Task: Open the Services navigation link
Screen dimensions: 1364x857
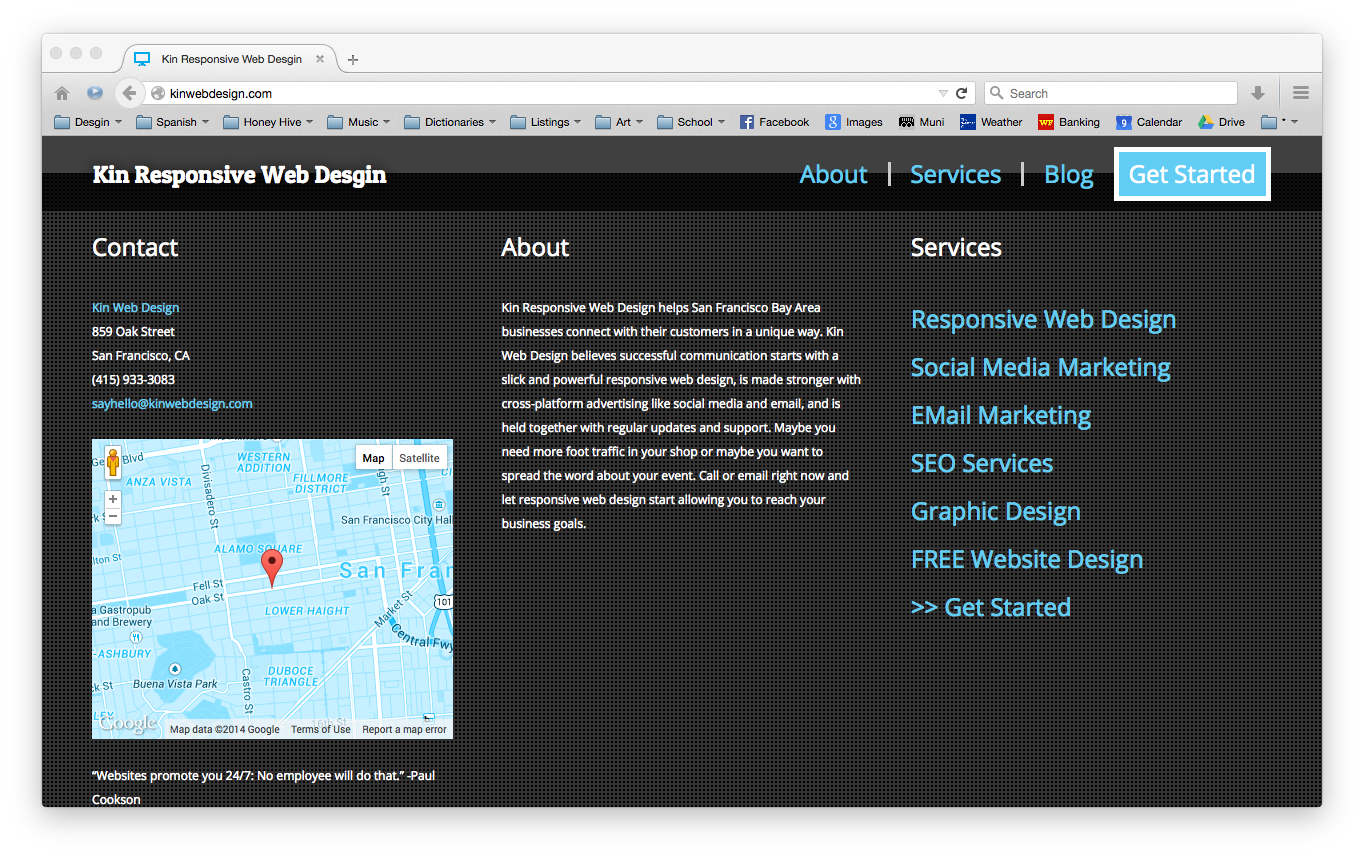Action: point(955,174)
